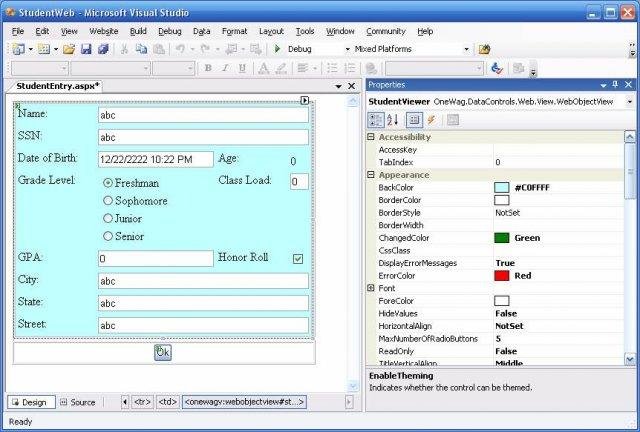640x432 pixels.
Task: Open the active files dropdown arrow by tab
Action: tap(338, 86)
